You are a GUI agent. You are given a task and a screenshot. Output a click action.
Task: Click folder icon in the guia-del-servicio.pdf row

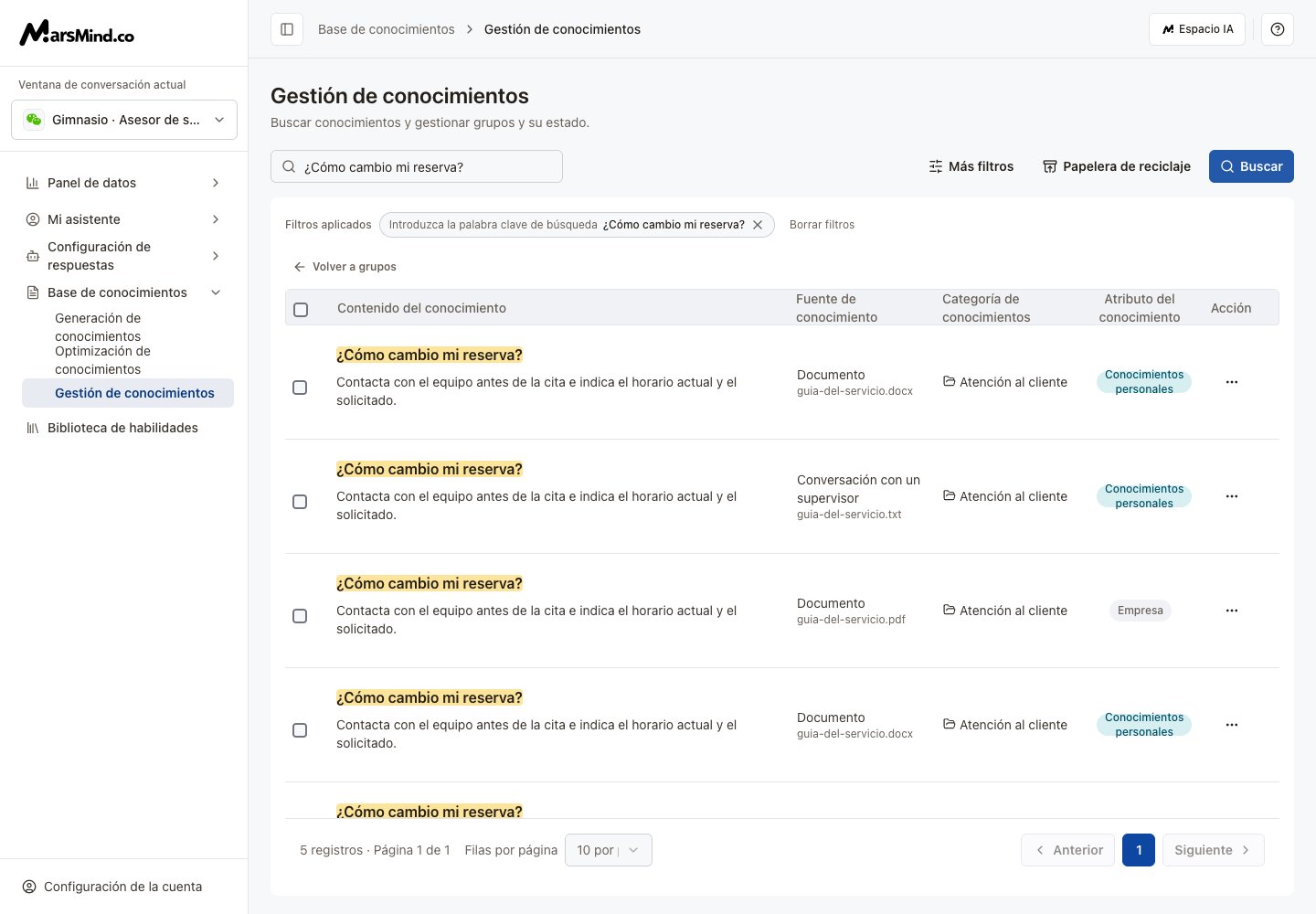click(x=950, y=610)
